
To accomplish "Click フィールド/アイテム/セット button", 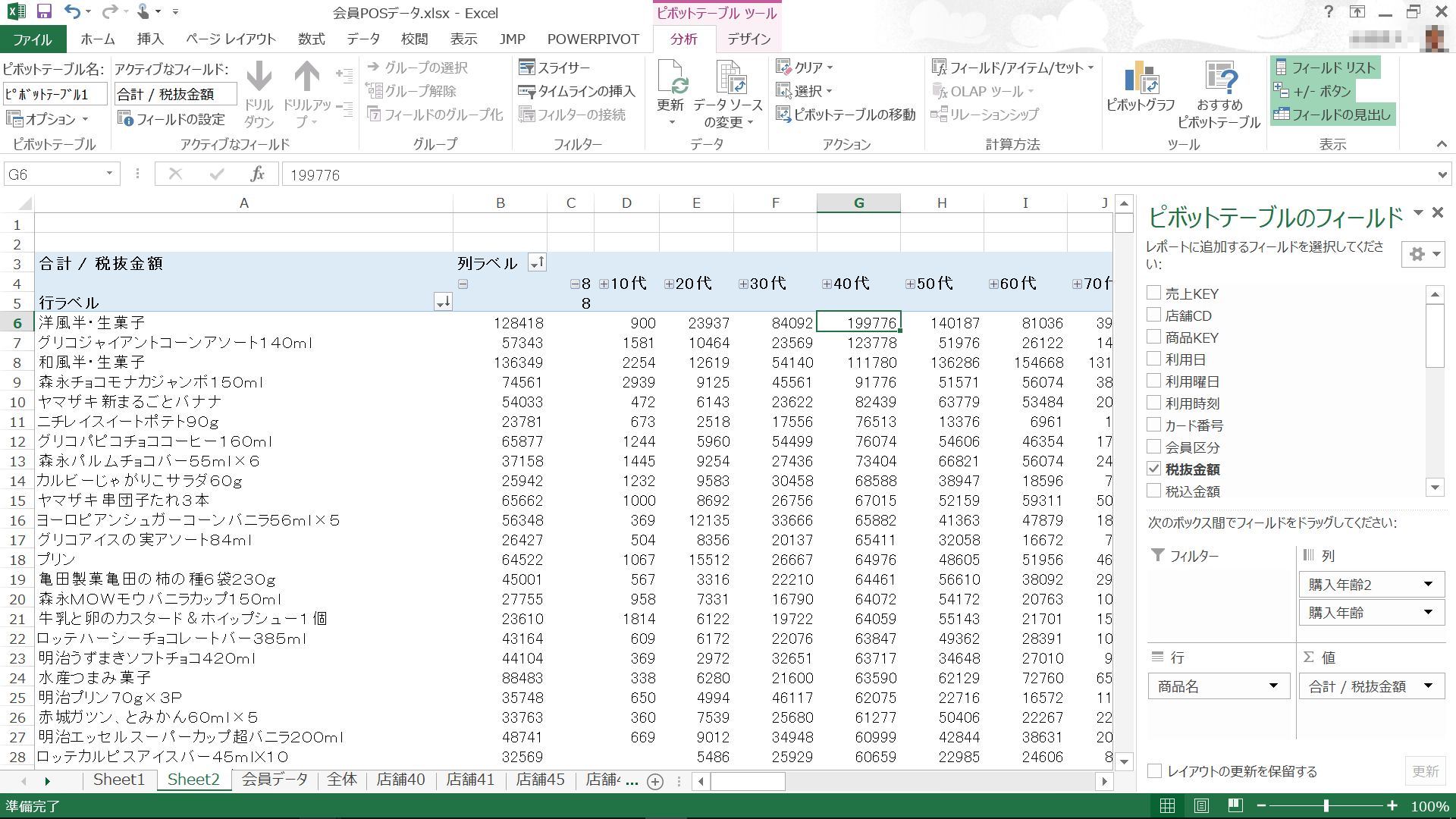I will pyautogui.click(x=1012, y=67).
